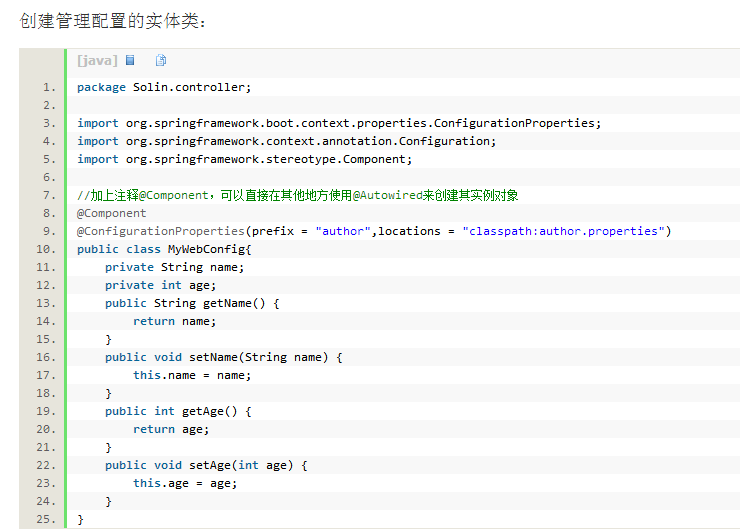Screen dimensions: 740x531
Task: Click the heading 创建管理配置的实体类
Action: 112,21
